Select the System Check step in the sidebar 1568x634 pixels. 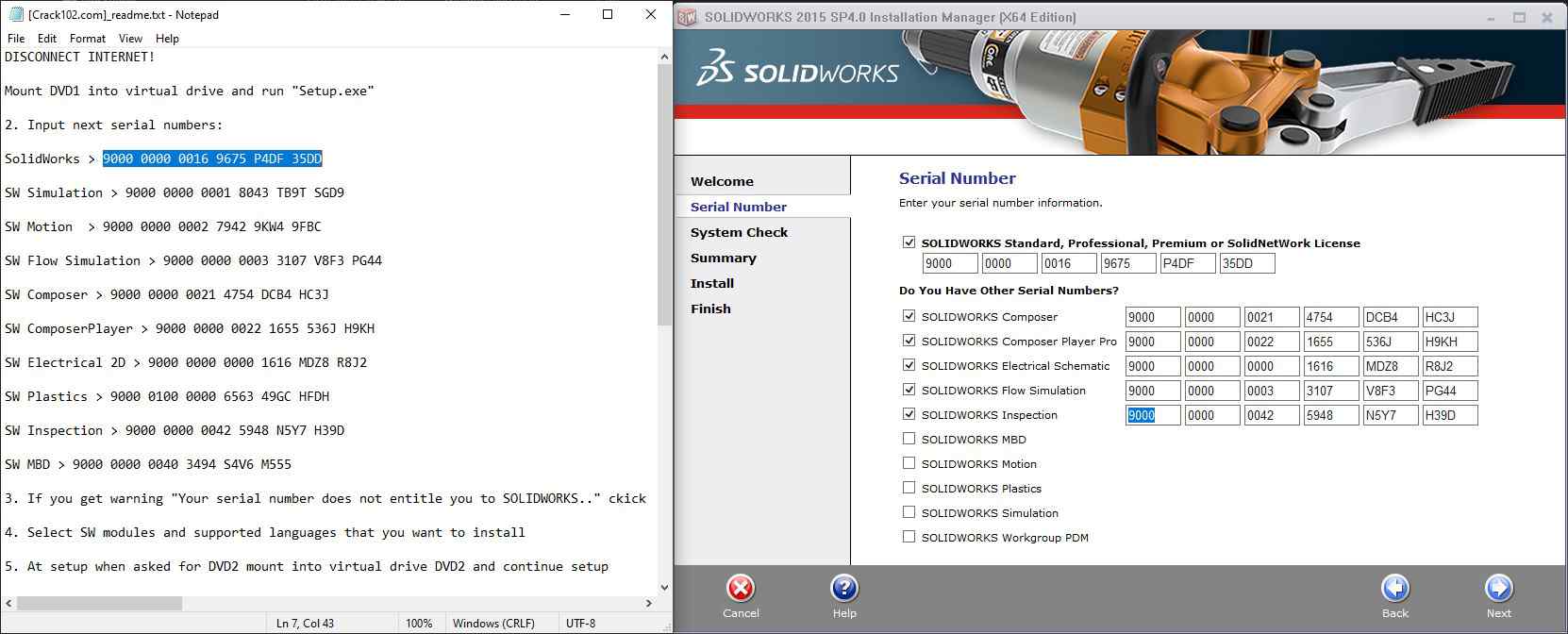point(739,232)
